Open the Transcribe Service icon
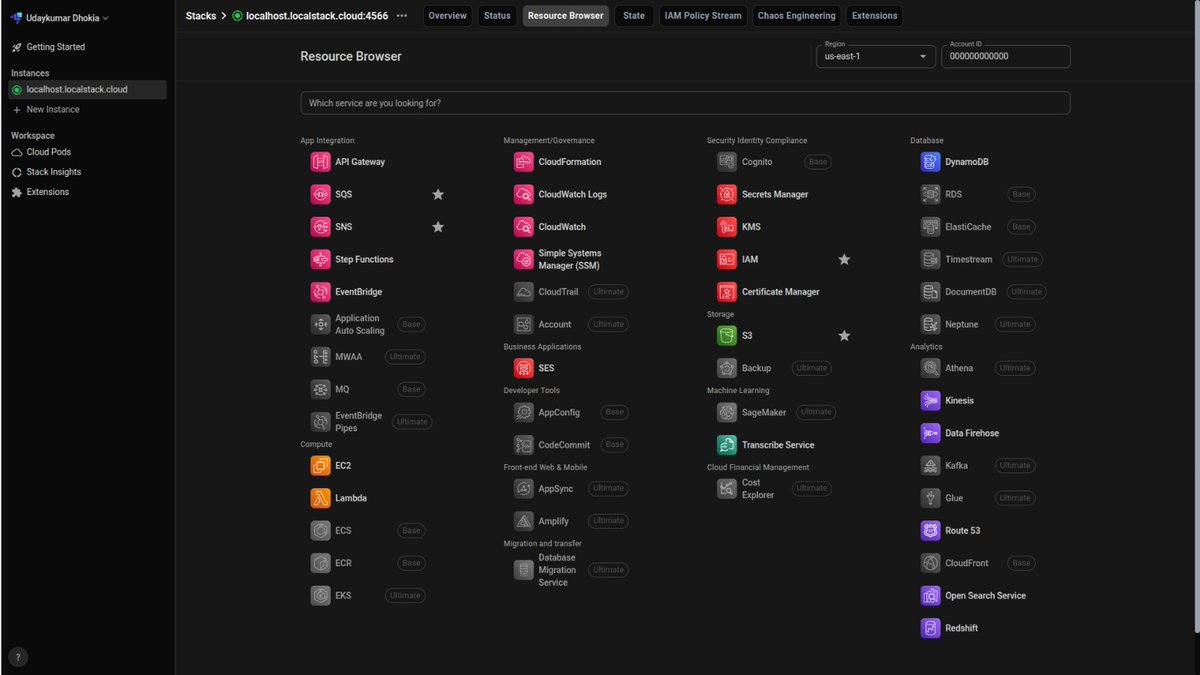This screenshot has height=675, width=1200. pos(727,445)
